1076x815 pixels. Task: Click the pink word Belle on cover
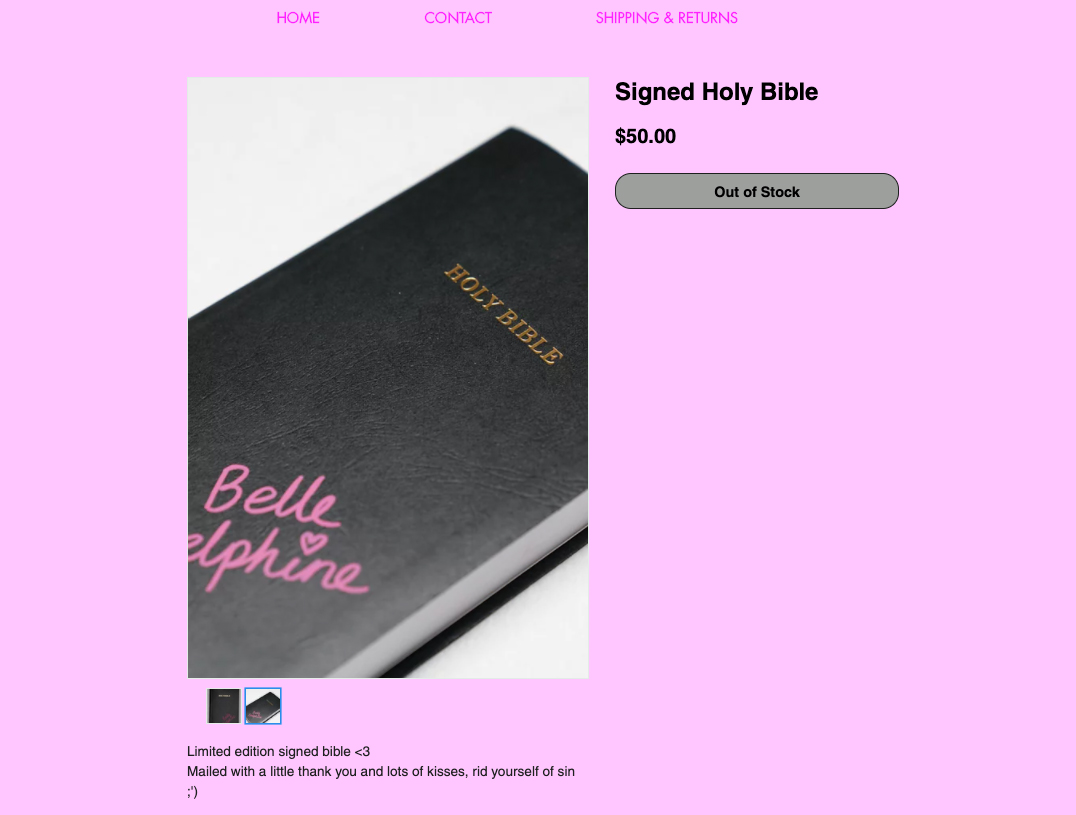(272, 497)
